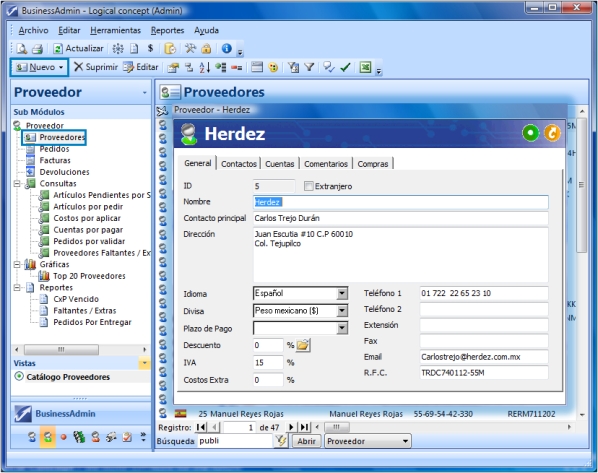Open the Proveedor search scope dropdown

pyautogui.click(x=405, y=441)
